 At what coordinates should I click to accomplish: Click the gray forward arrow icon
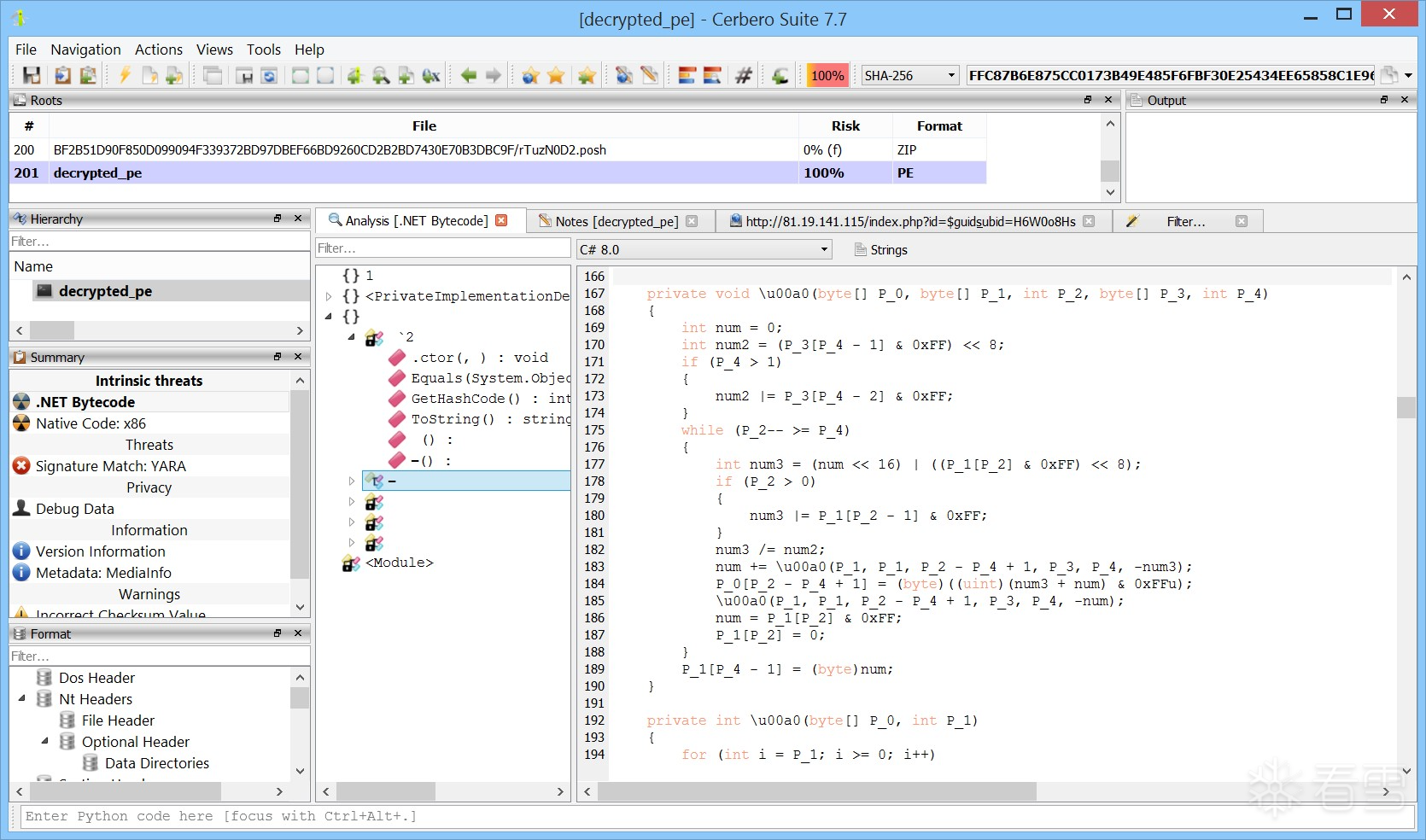494,76
